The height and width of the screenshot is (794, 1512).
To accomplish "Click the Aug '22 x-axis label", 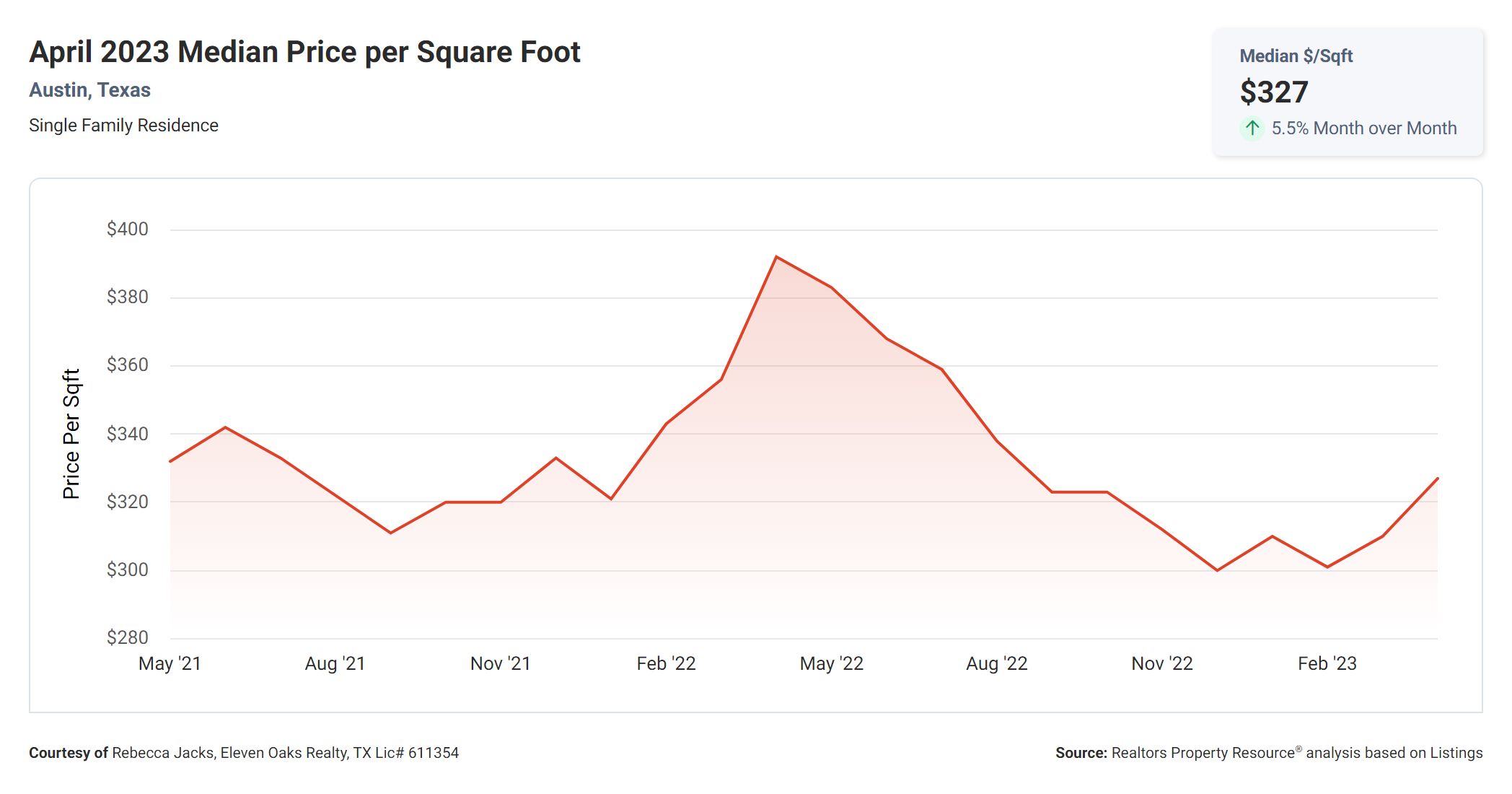I will coord(996,663).
